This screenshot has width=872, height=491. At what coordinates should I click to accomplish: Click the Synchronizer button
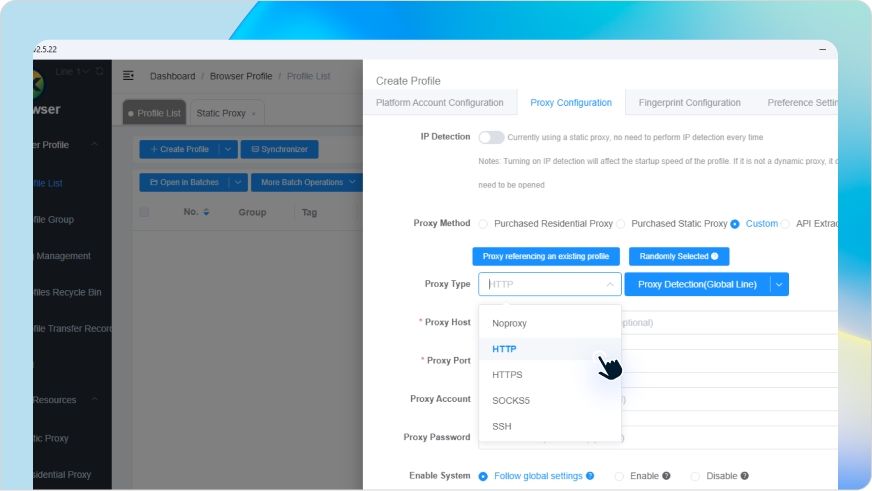pos(280,149)
